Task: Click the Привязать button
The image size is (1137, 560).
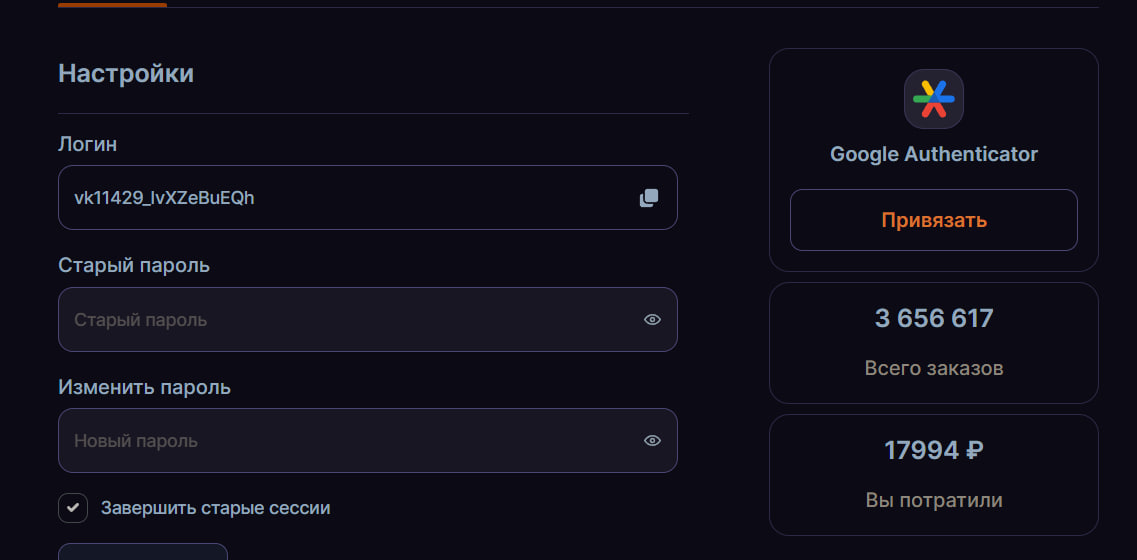Action: (934, 220)
